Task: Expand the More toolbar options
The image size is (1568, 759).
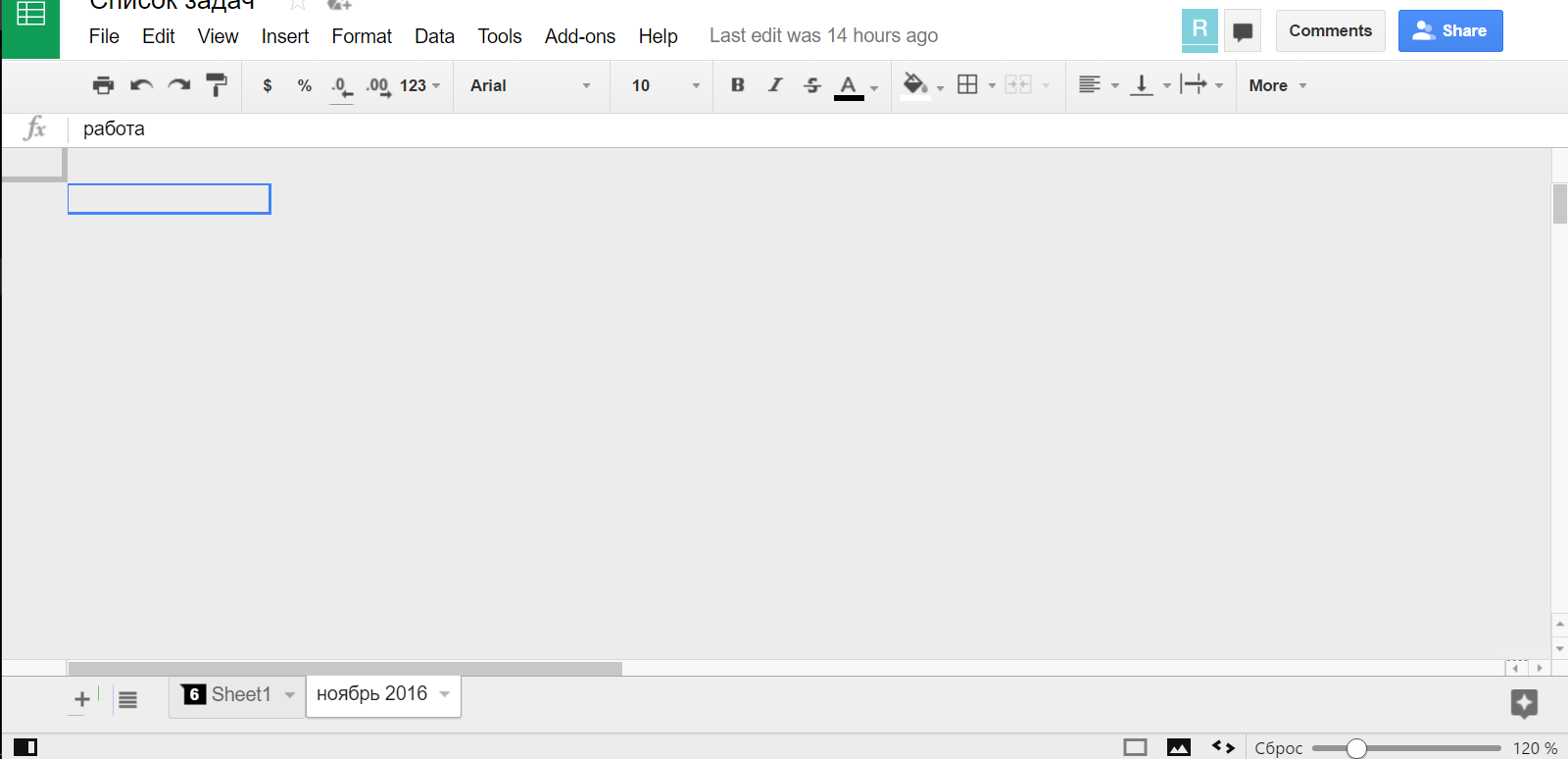Action: click(x=1277, y=85)
